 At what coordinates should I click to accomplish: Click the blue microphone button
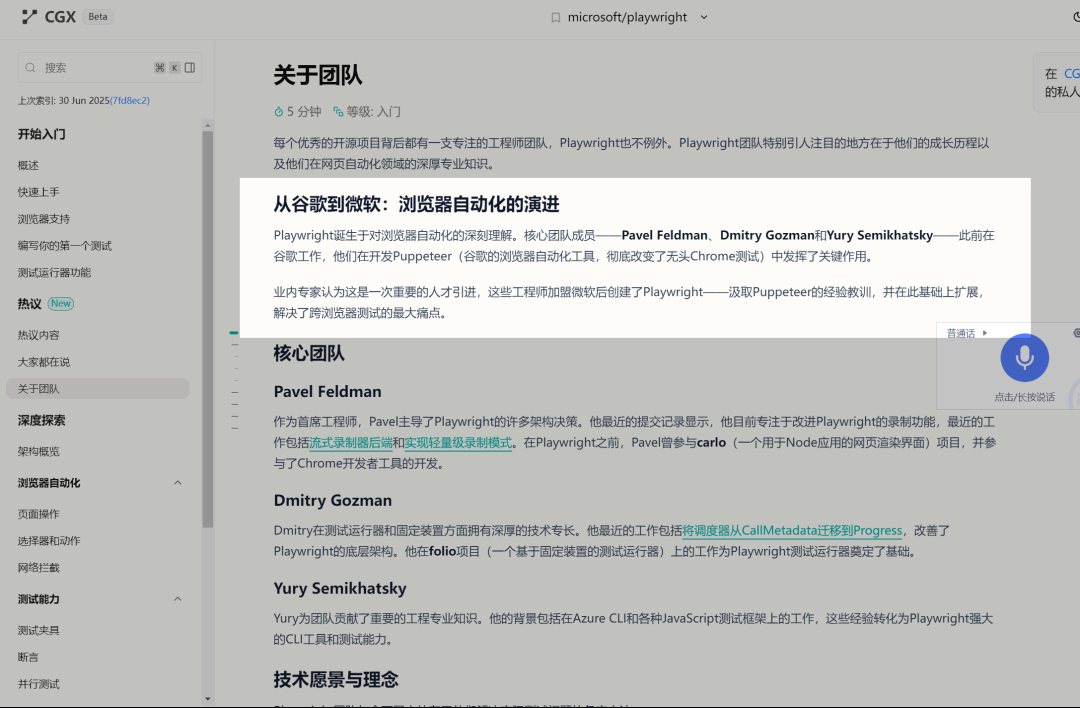[x=1024, y=357]
